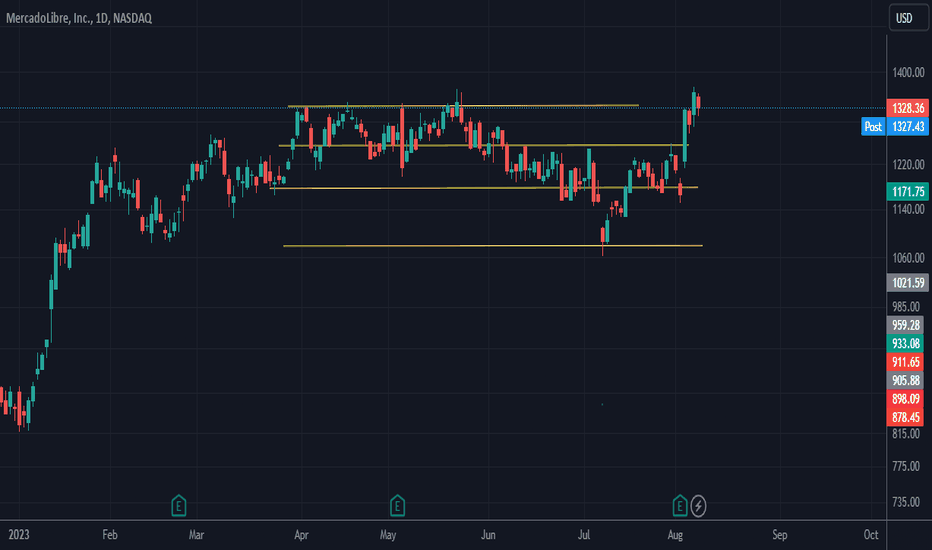
Task: Click the Post market label
Action: coord(873,127)
